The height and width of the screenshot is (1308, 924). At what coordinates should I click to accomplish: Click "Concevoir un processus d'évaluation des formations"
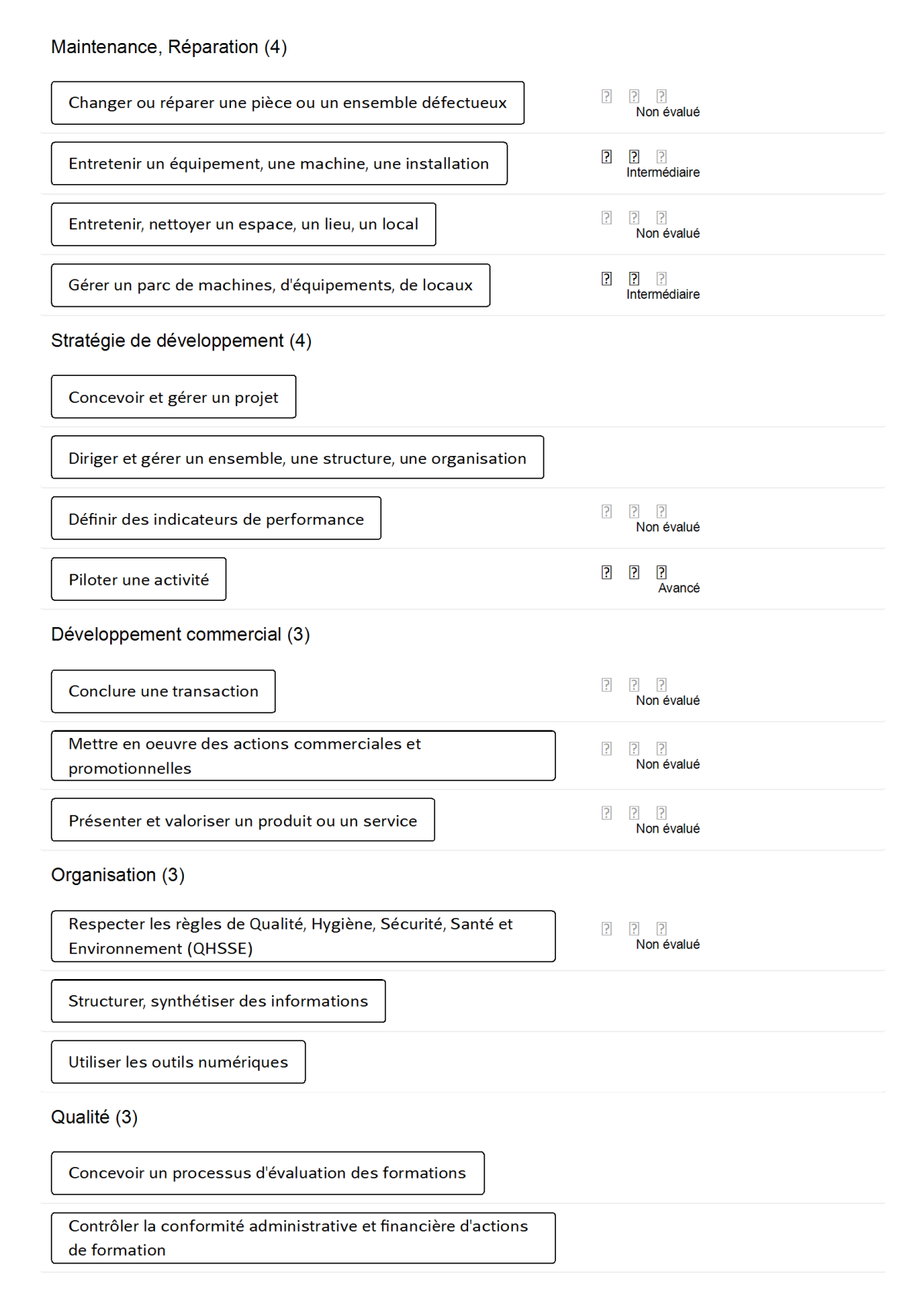click(267, 1173)
